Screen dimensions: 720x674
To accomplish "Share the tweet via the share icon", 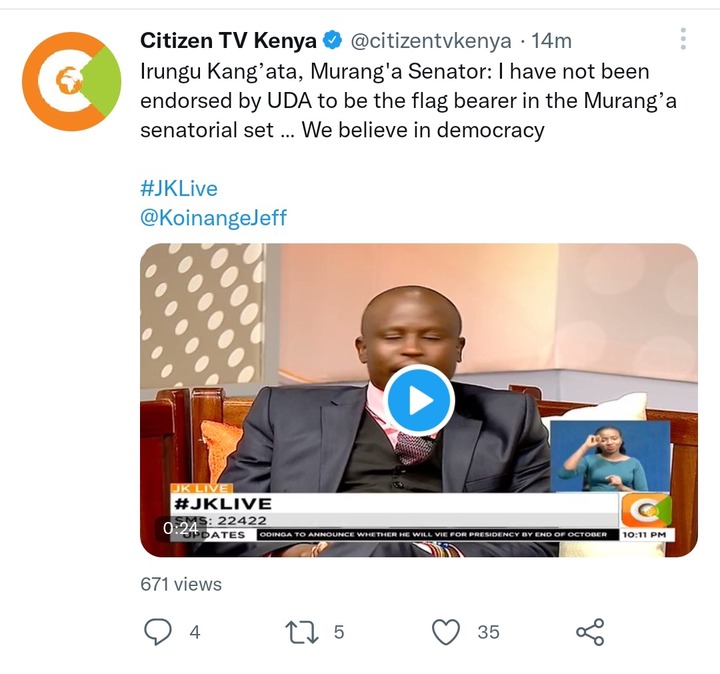I will (x=590, y=632).
